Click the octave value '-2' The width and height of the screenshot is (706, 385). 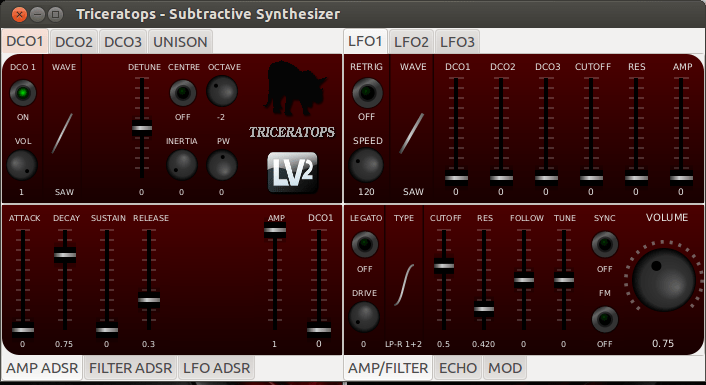221,117
